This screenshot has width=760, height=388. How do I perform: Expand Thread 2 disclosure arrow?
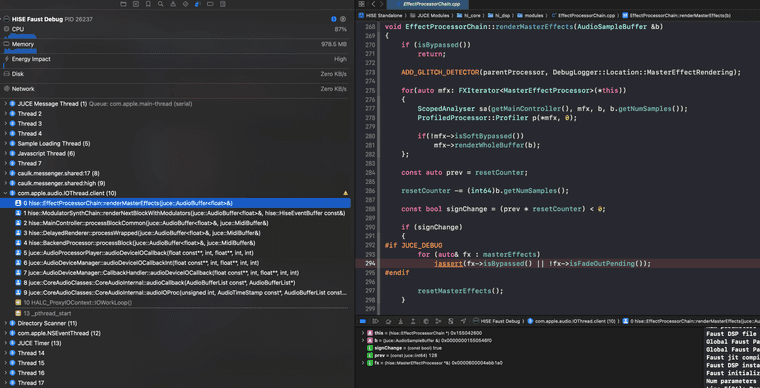6,114
